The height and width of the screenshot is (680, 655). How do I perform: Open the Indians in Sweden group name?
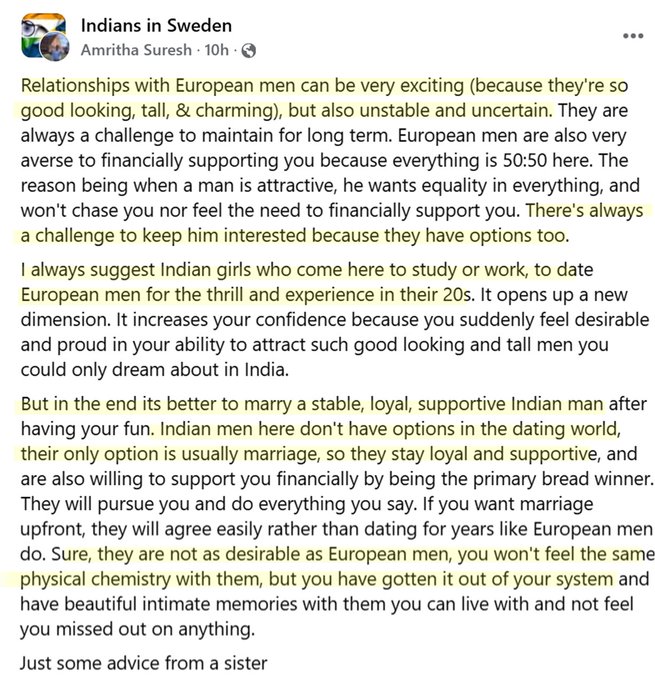point(156,26)
